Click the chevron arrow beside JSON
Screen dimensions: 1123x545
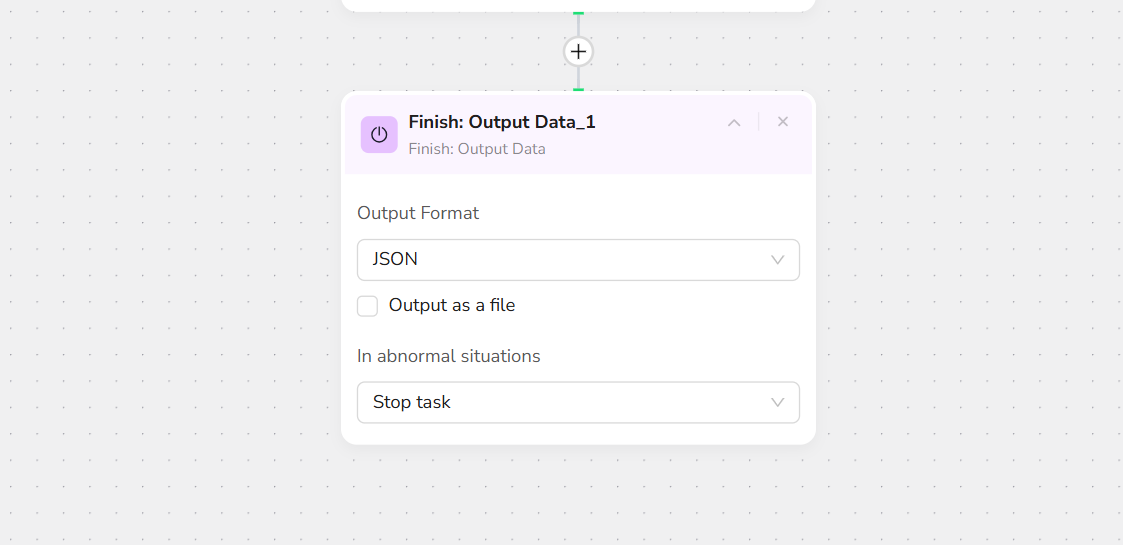(778, 260)
